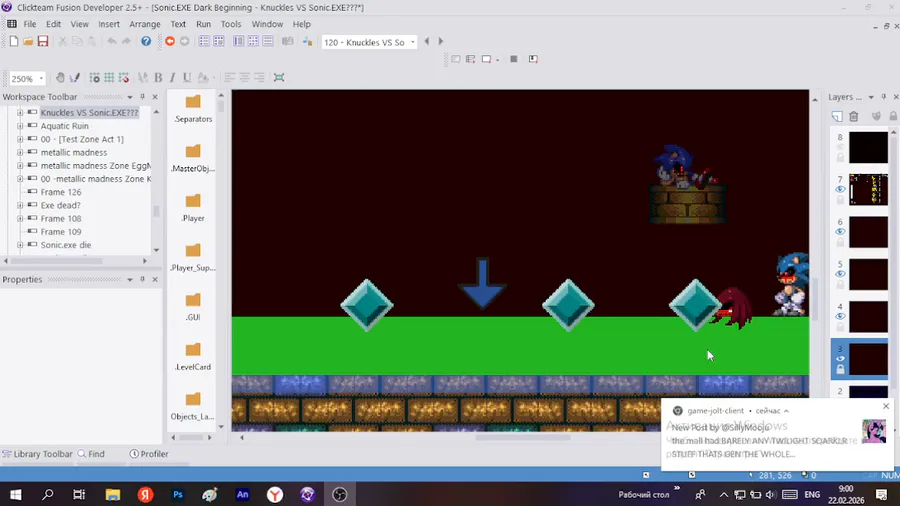The width and height of the screenshot is (900, 506).
Task: Toggle layer 5 visibility eye
Action: (840, 274)
